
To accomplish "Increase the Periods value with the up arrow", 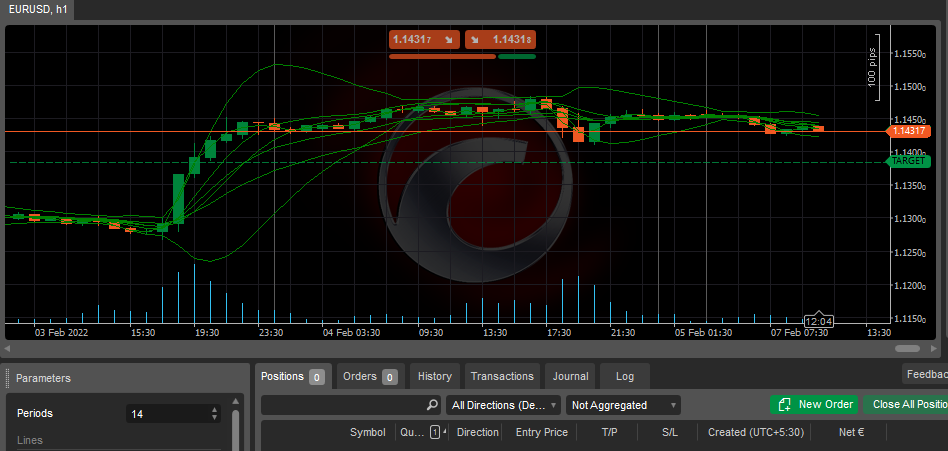I will (x=214, y=410).
